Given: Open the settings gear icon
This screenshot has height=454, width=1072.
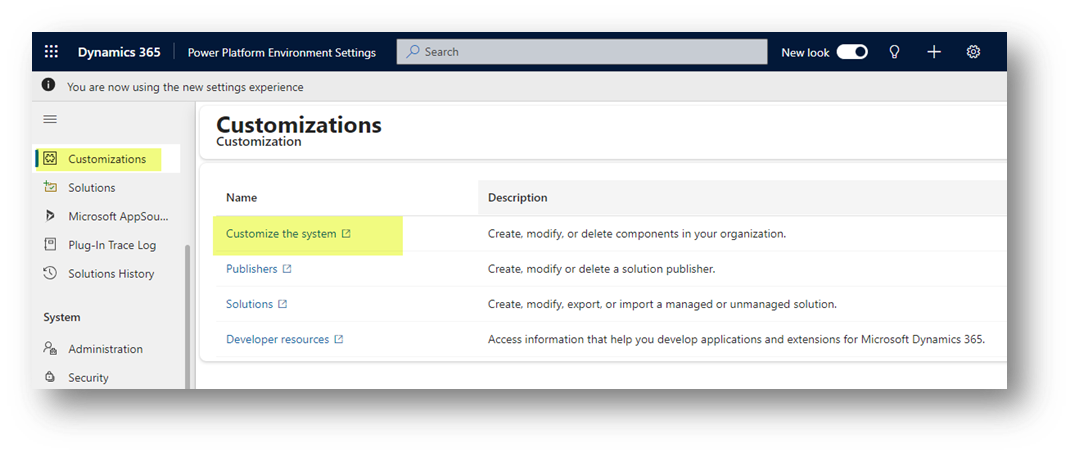Looking at the screenshot, I should tap(974, 52).
